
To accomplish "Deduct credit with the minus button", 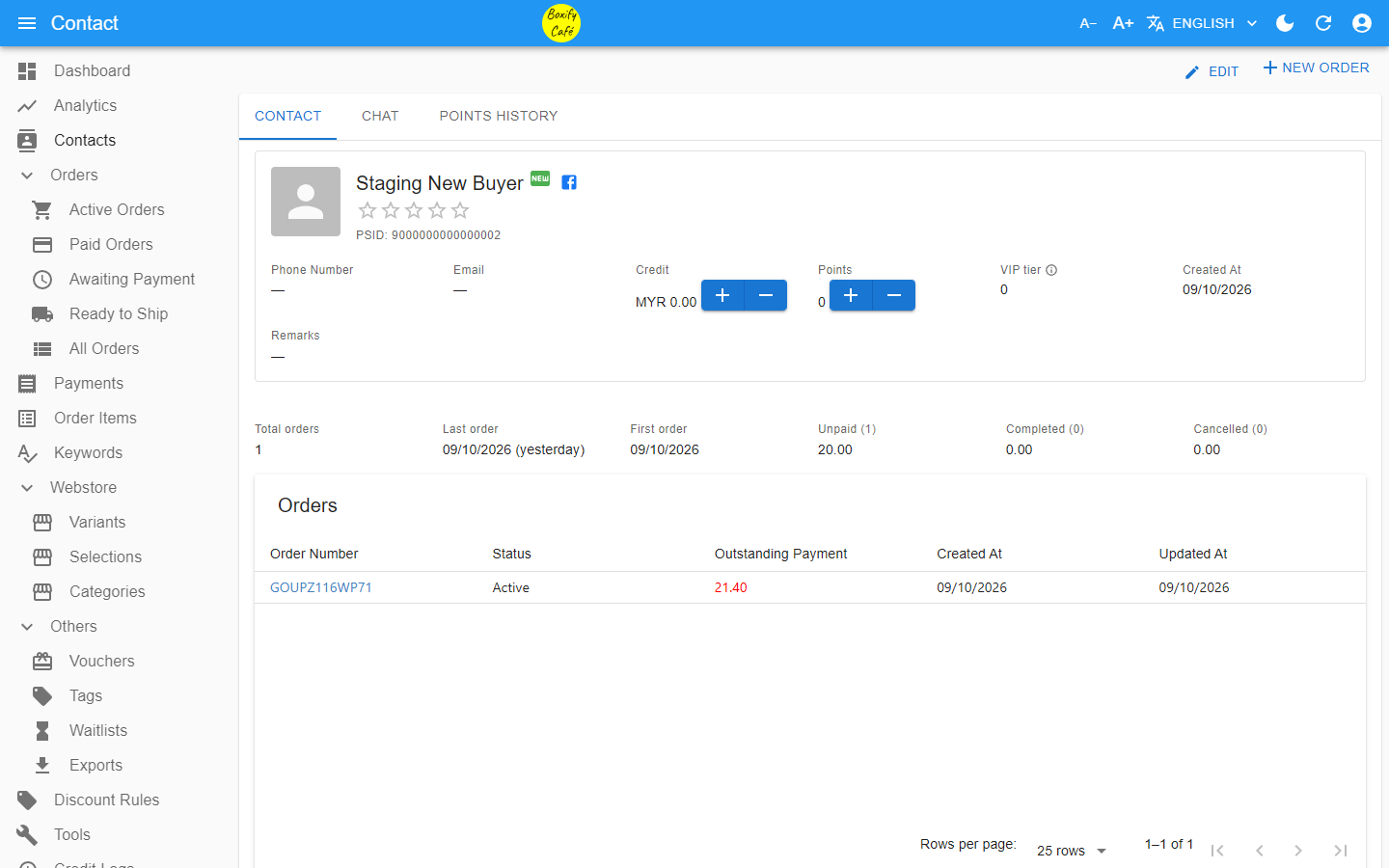I will (x=766, y=295).
